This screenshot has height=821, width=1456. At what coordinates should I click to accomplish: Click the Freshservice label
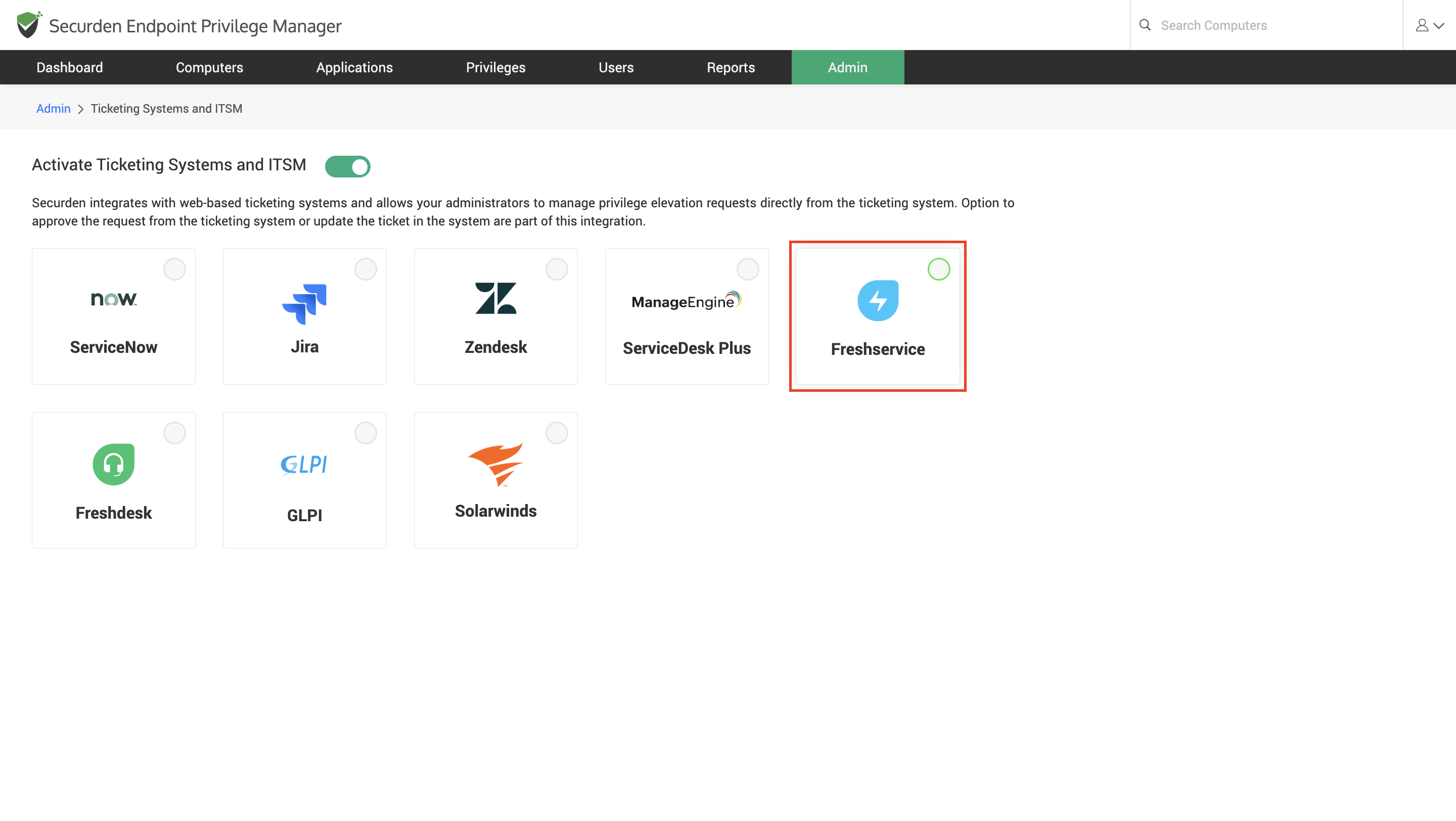pyautogui.click(x=878, y=349)
